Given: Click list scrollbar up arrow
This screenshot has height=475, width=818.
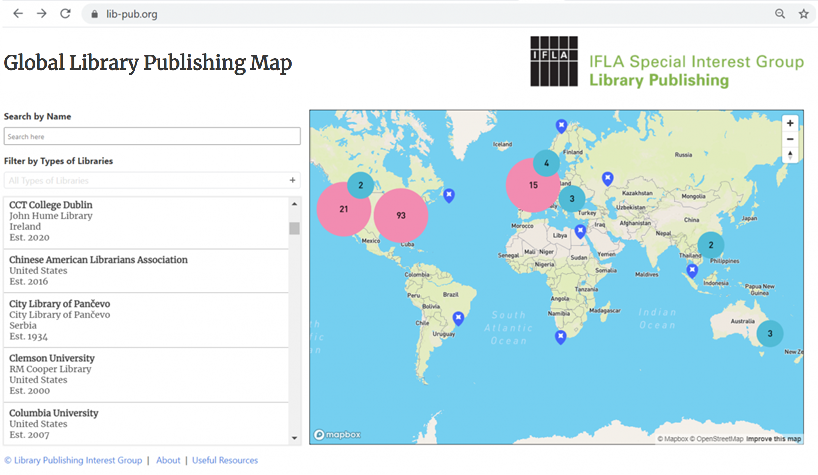Looking at the screenshot, I should click(x=295, y=204).
